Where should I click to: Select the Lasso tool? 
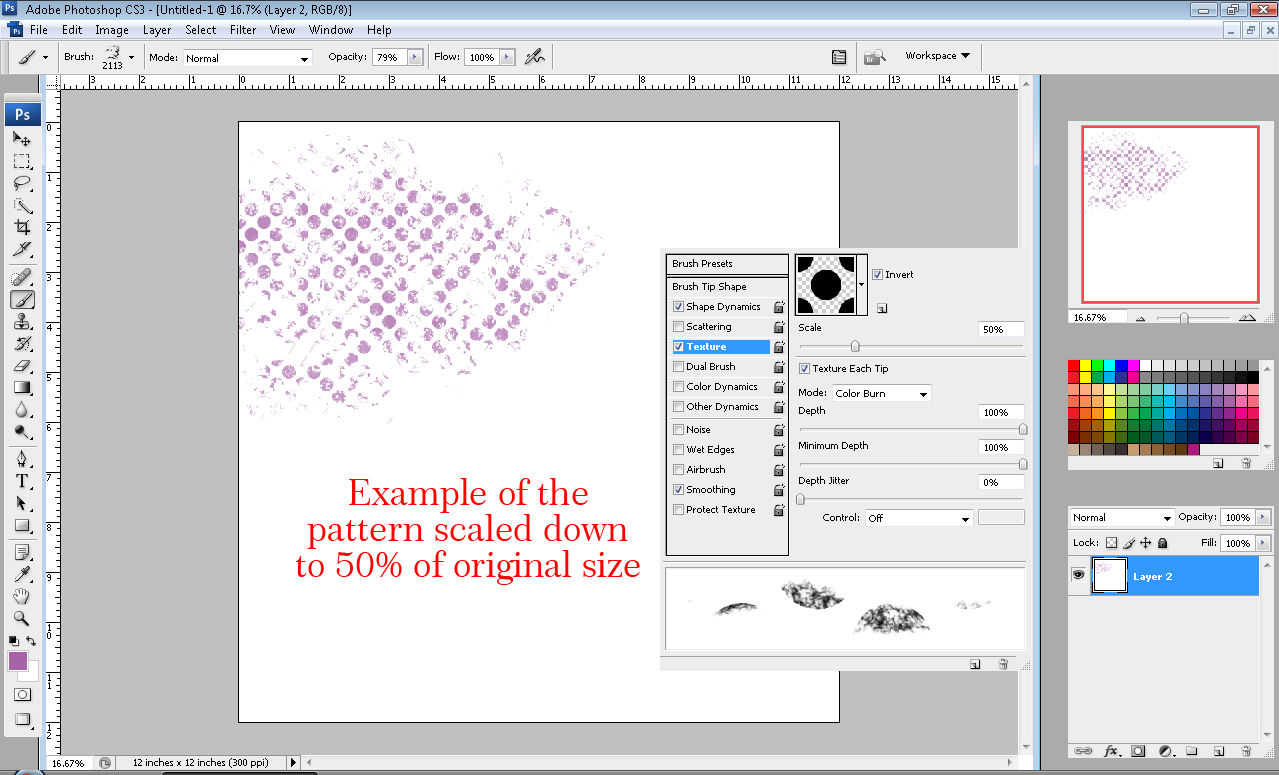click(x=22, y=183)
